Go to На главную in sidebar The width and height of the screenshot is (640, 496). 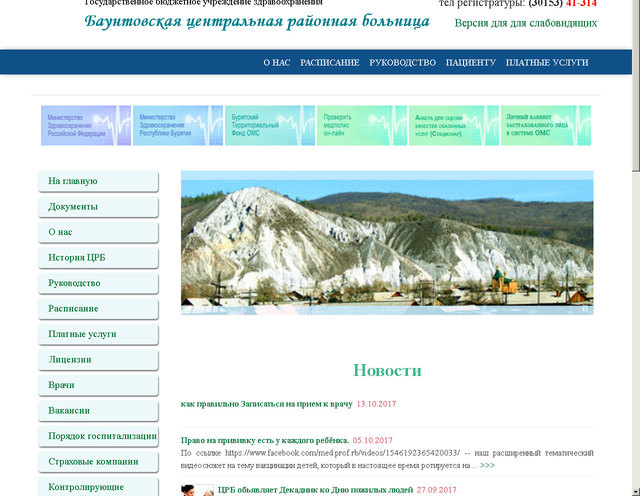pyautogui.click(x=98, y=181)
